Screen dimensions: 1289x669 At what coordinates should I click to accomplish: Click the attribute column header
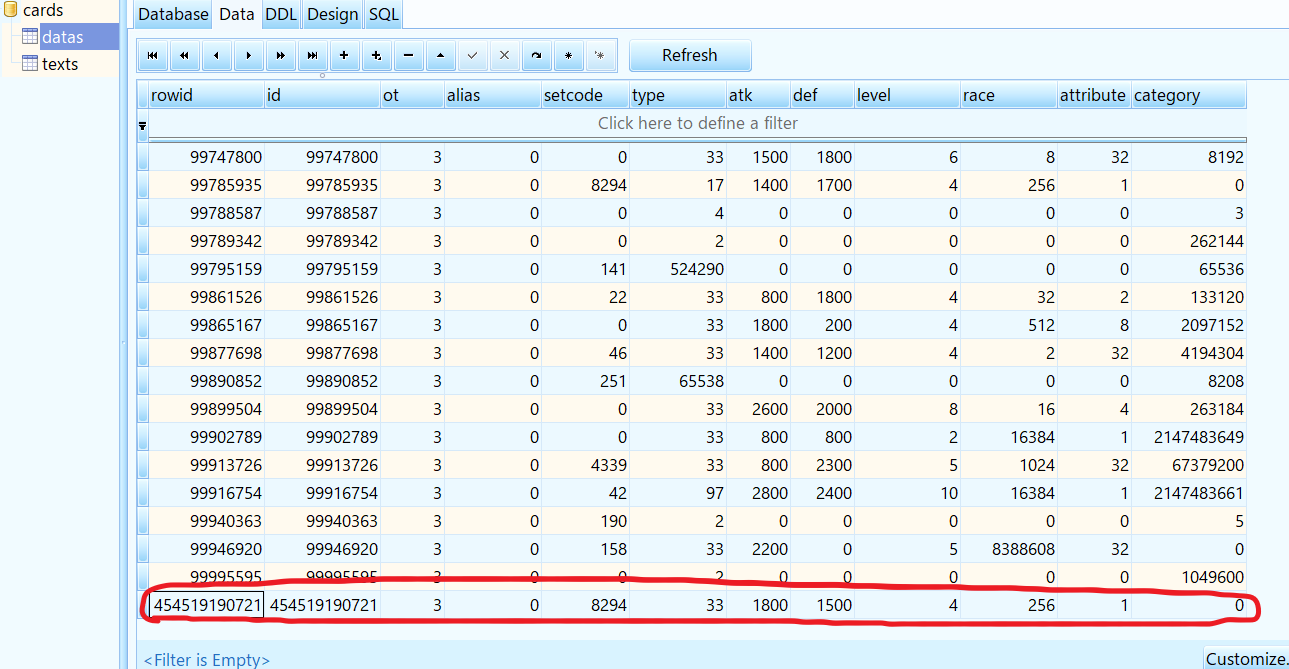pos(1094,95)
